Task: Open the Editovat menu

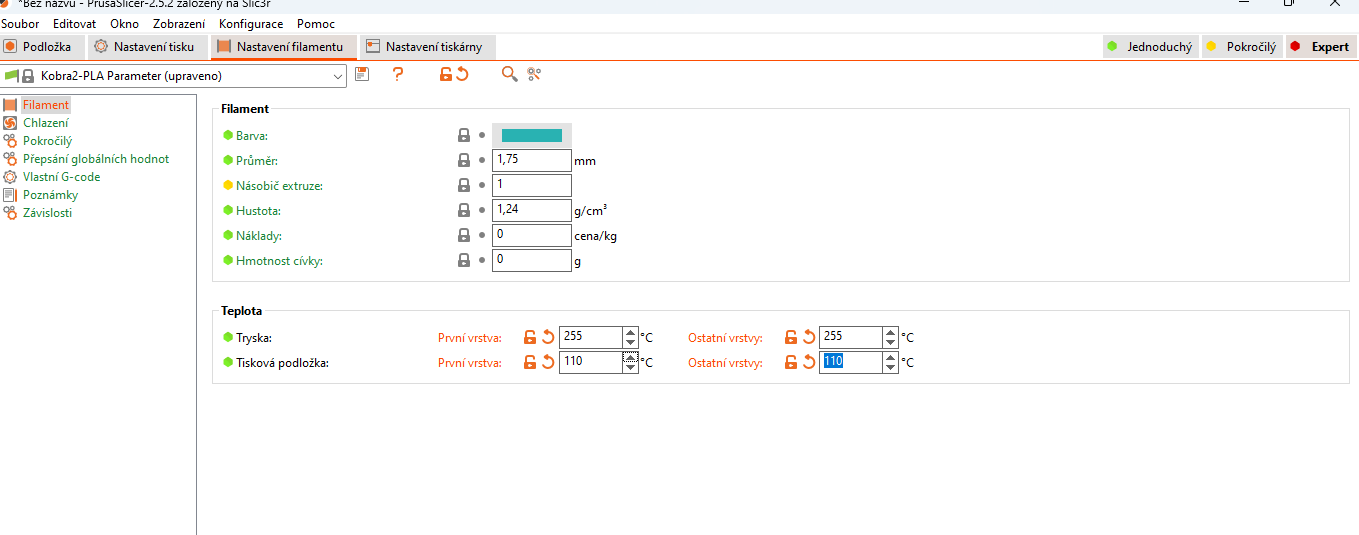Action: [74, 23]
